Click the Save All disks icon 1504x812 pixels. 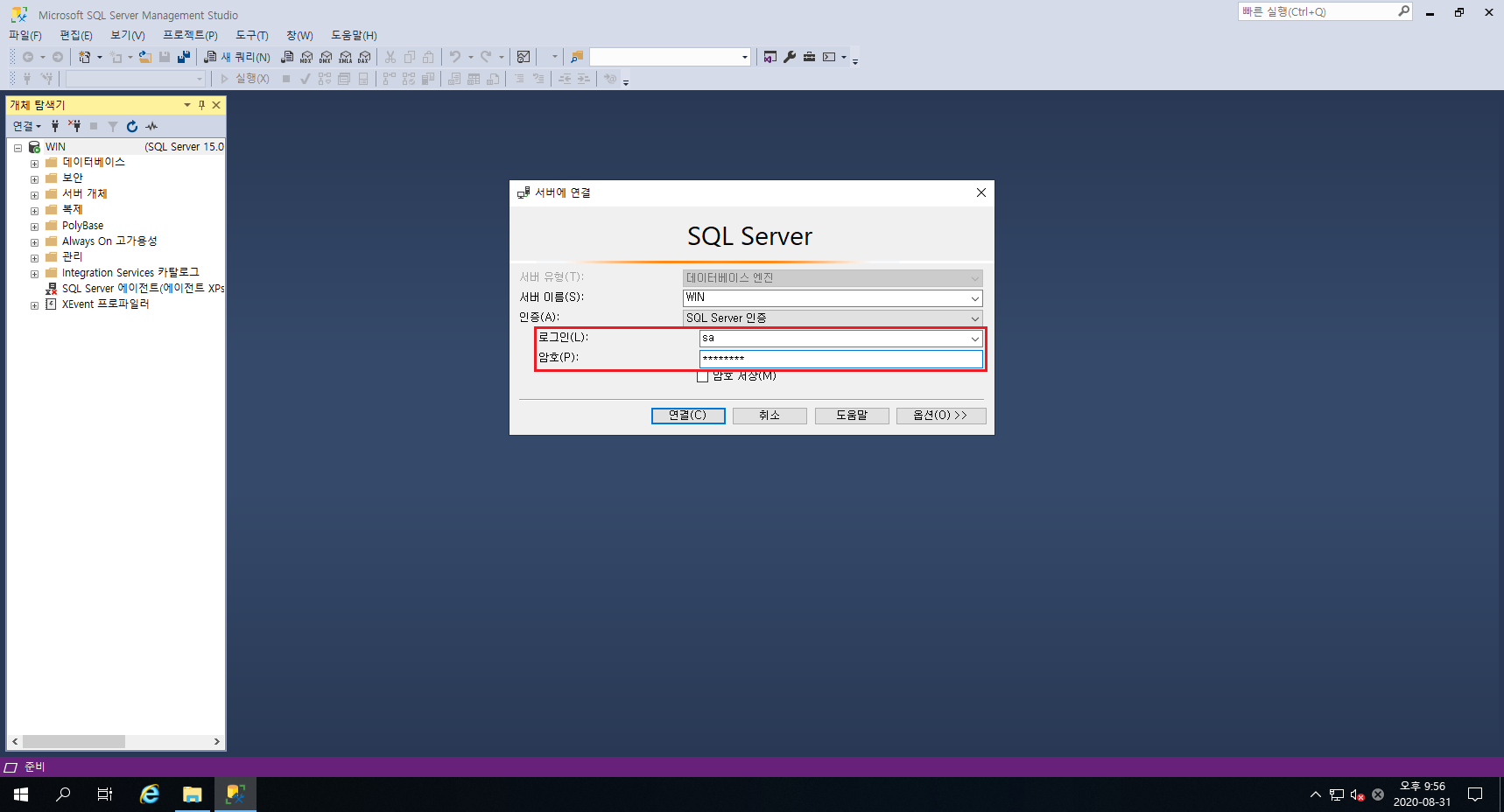tap(184, 57)
